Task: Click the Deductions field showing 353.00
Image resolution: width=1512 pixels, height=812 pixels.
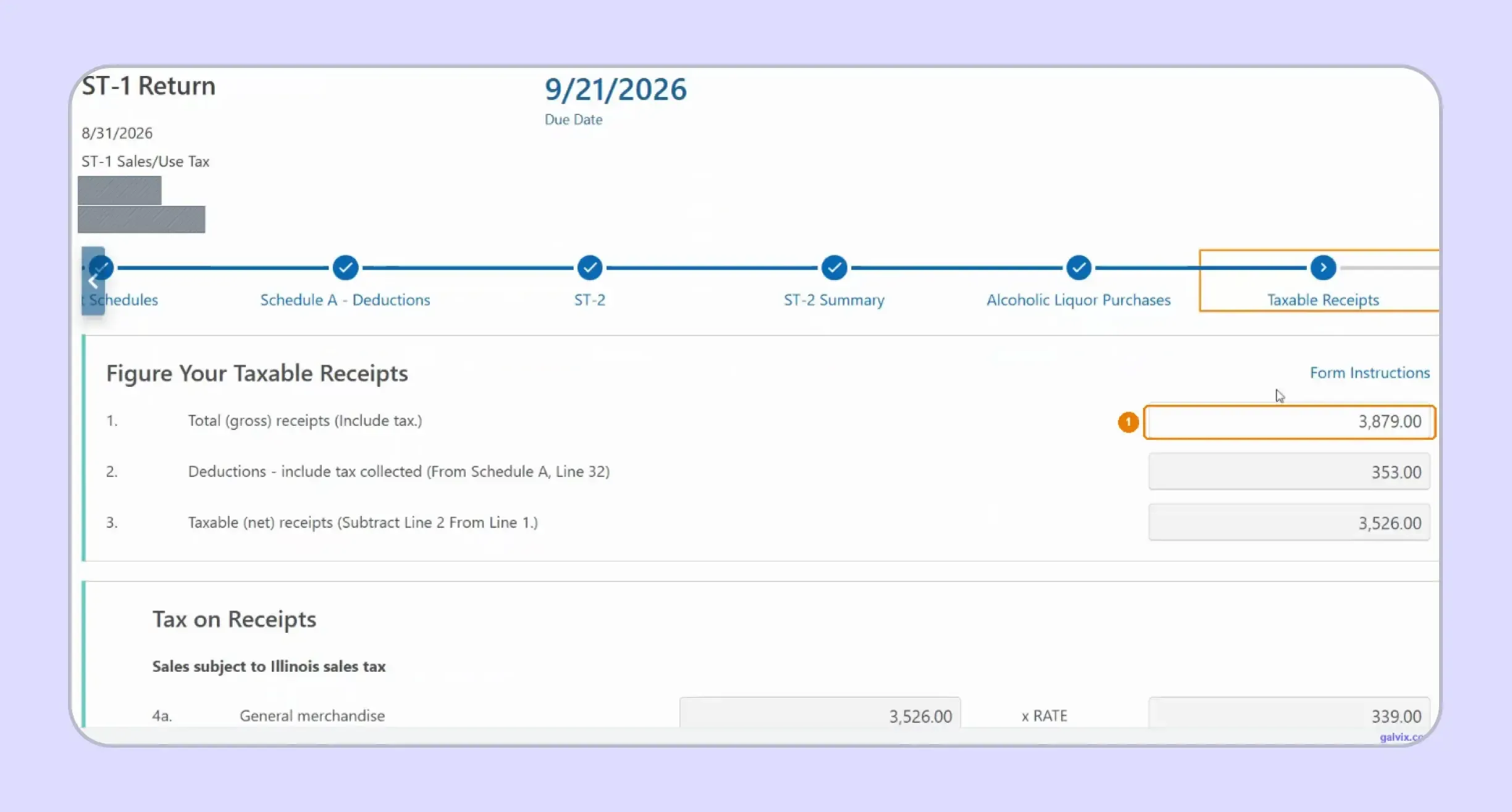Action: (x=1290, y=472)
